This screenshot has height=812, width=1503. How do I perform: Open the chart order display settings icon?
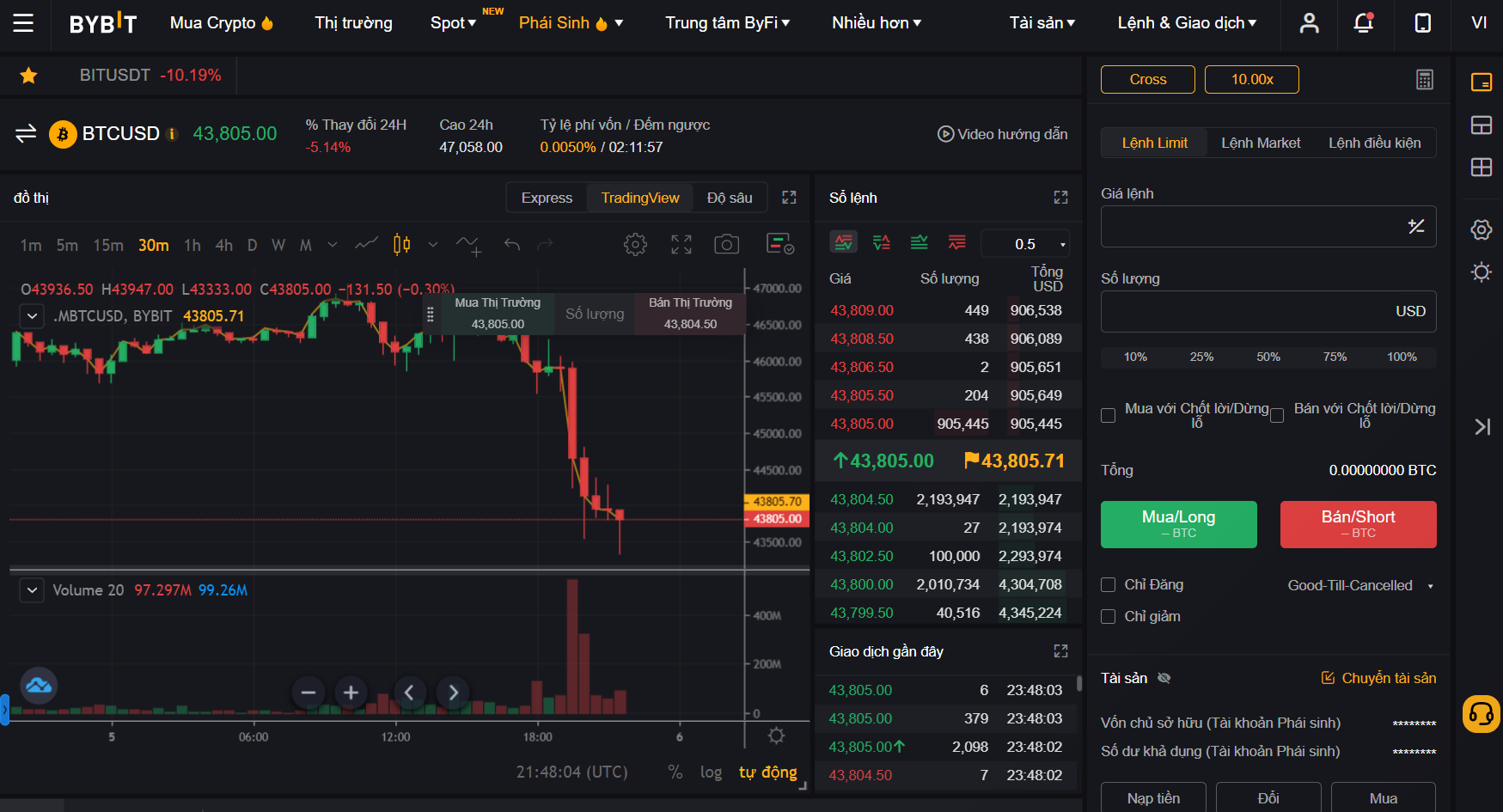tap(780, 245)
